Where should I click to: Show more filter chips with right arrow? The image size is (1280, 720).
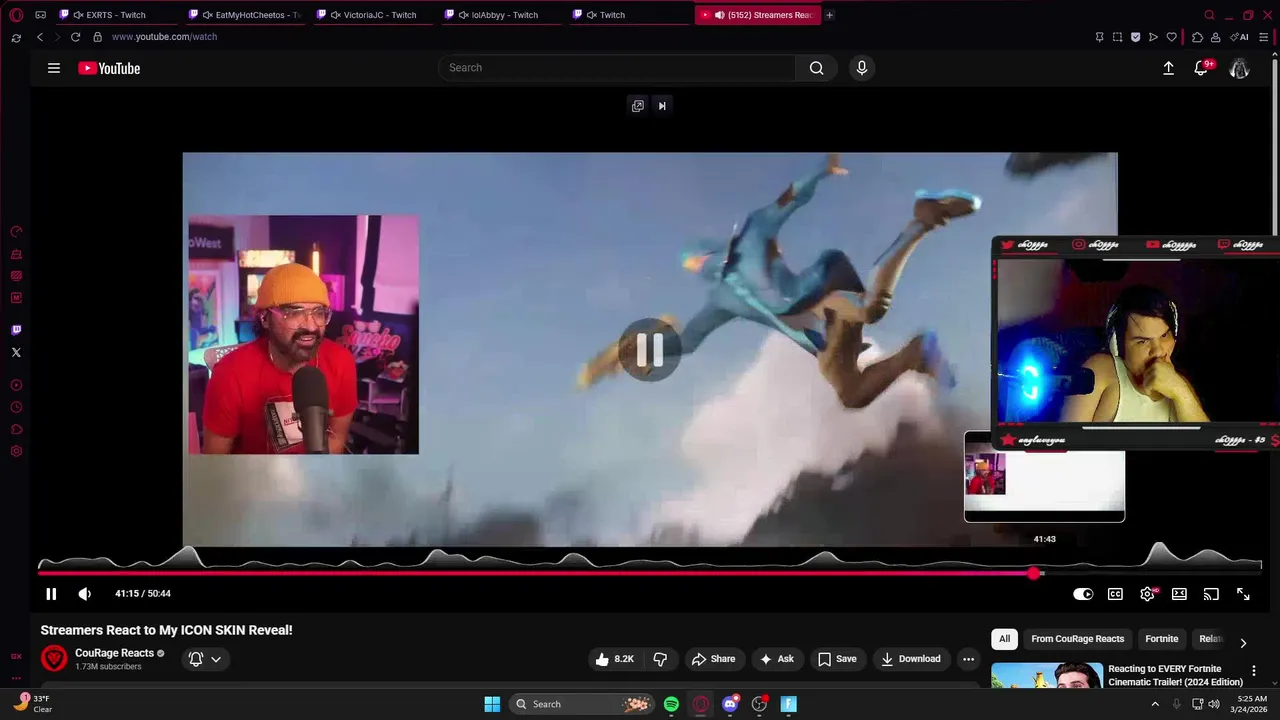1243,643
